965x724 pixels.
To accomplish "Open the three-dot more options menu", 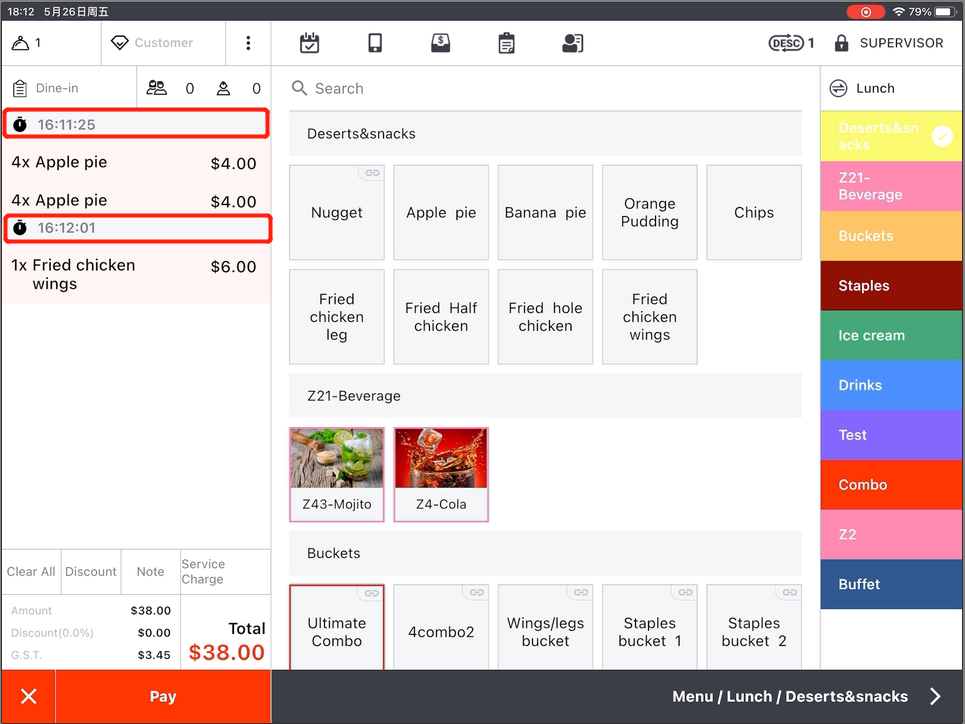I will [248, 43].
